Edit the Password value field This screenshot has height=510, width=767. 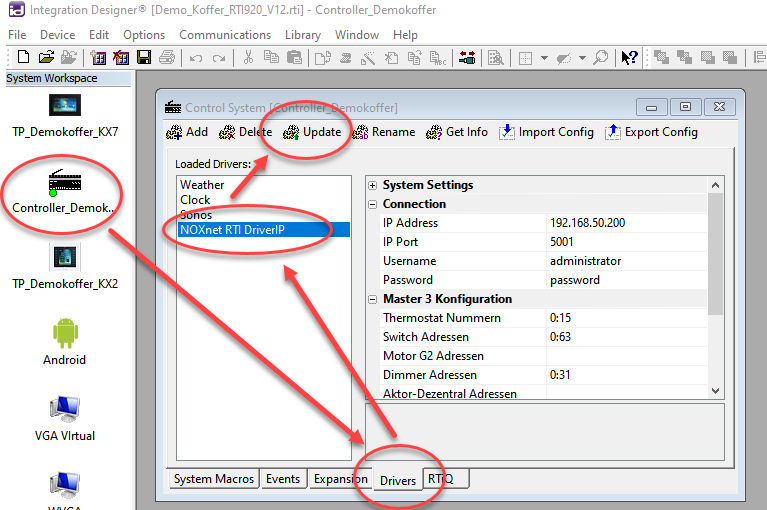point(627,280)
